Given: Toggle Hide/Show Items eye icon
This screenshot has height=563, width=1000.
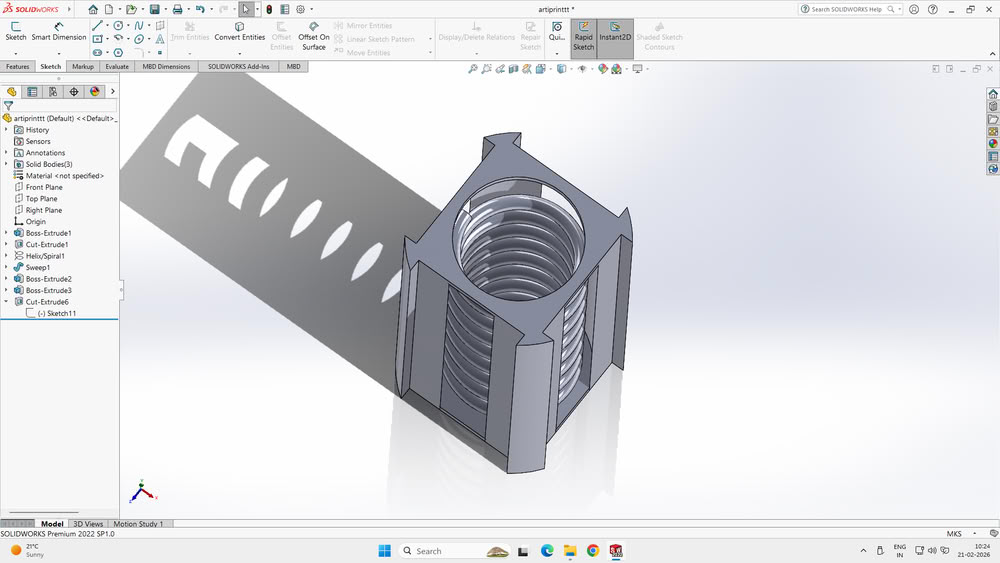Looking at the screenshot, I should (582, 69).
